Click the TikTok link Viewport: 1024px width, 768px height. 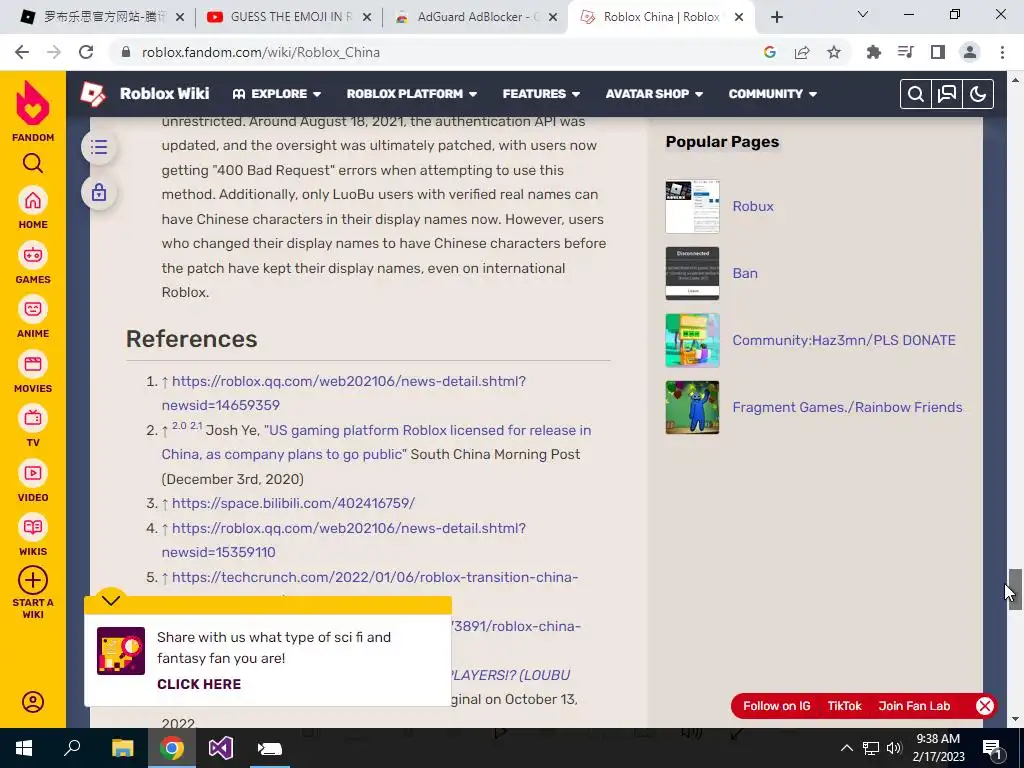(844, 706)
